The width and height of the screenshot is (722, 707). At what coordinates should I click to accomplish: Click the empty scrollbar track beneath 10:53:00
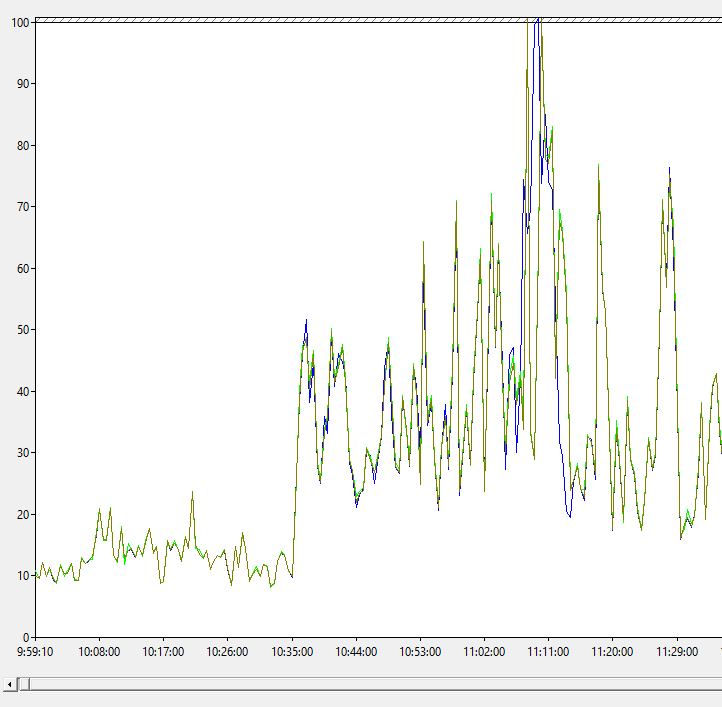[x=420, y=684]
